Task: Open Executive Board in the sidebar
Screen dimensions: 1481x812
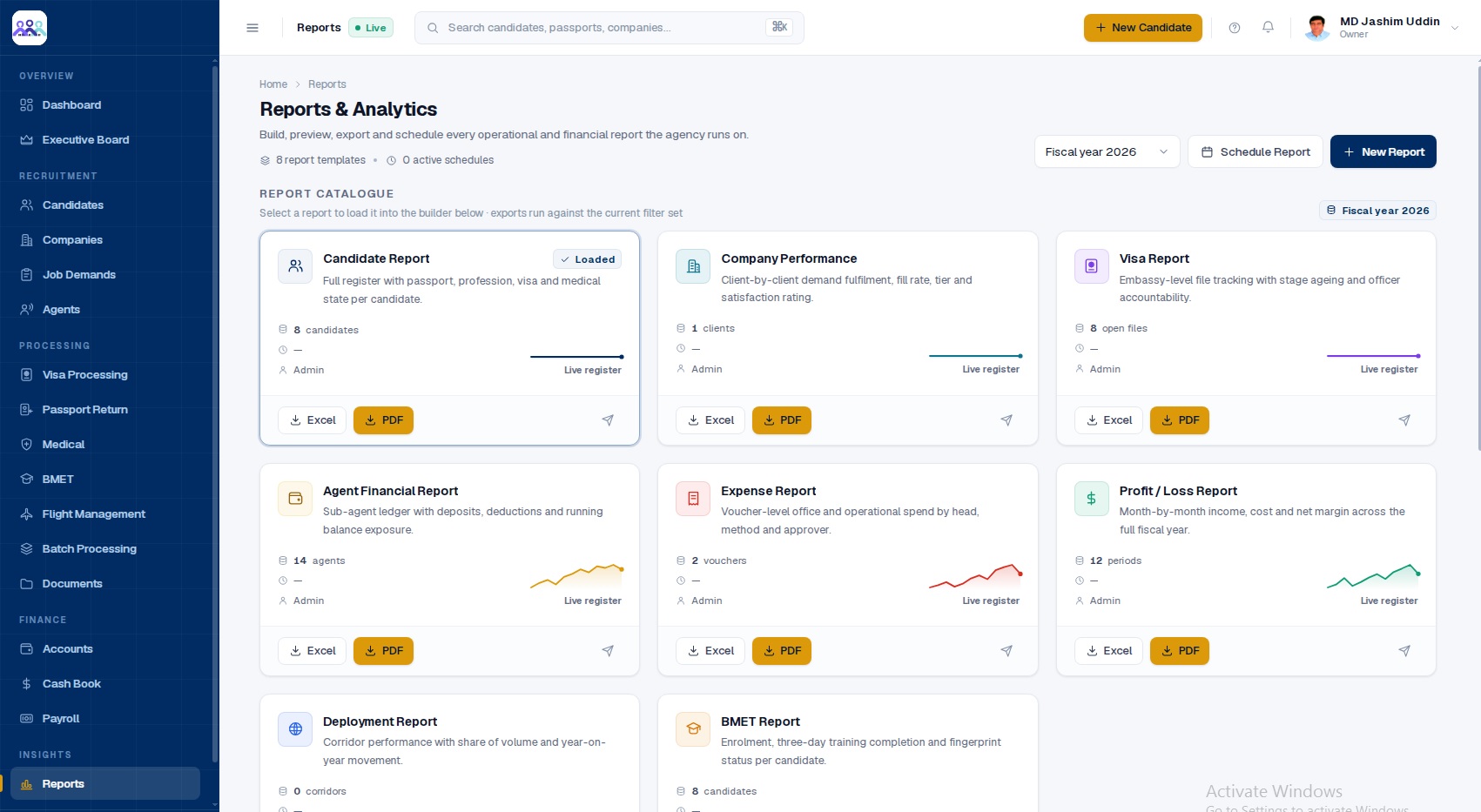Action: 104,140
